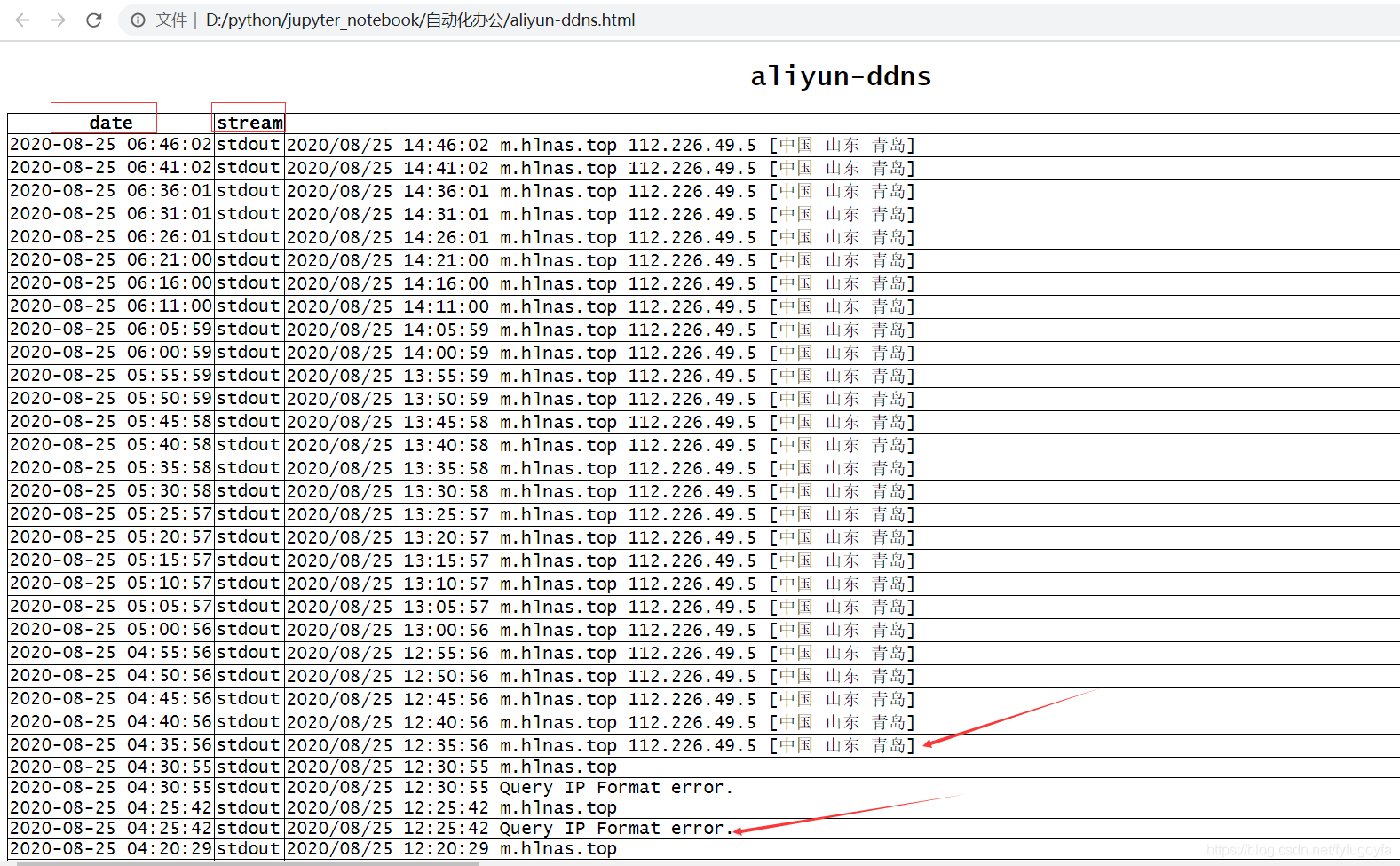
Task: Open site info icon in address bar
Action: (138, 20)
